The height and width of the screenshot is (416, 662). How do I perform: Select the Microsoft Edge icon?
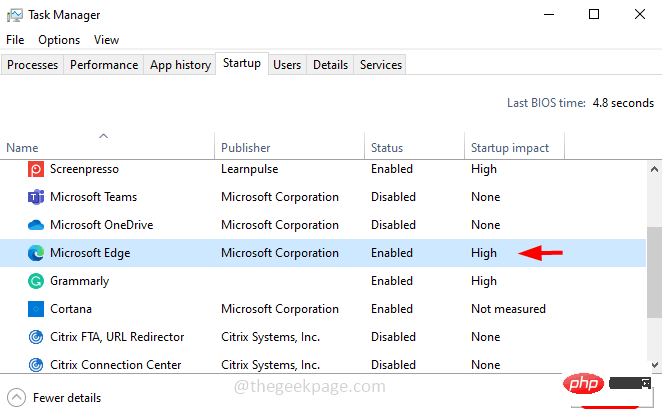pos(35,253)
